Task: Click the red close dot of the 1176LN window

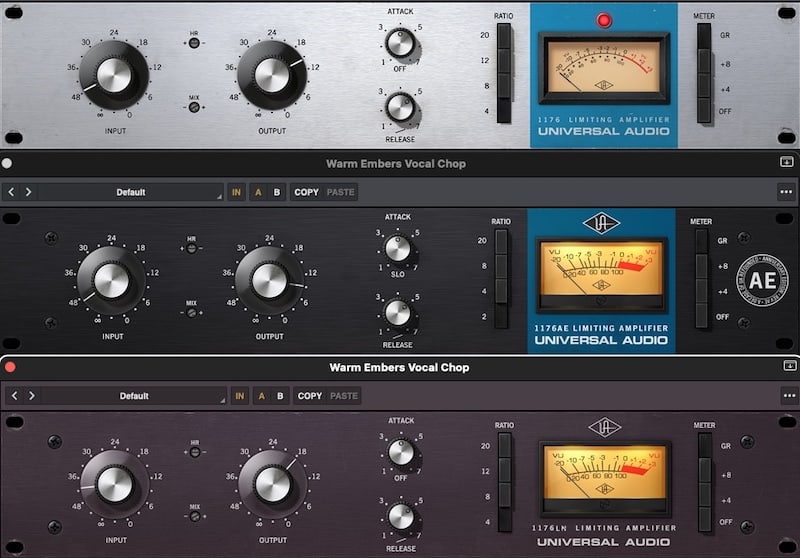Action: pyautogui.click(x=10, y=367)
